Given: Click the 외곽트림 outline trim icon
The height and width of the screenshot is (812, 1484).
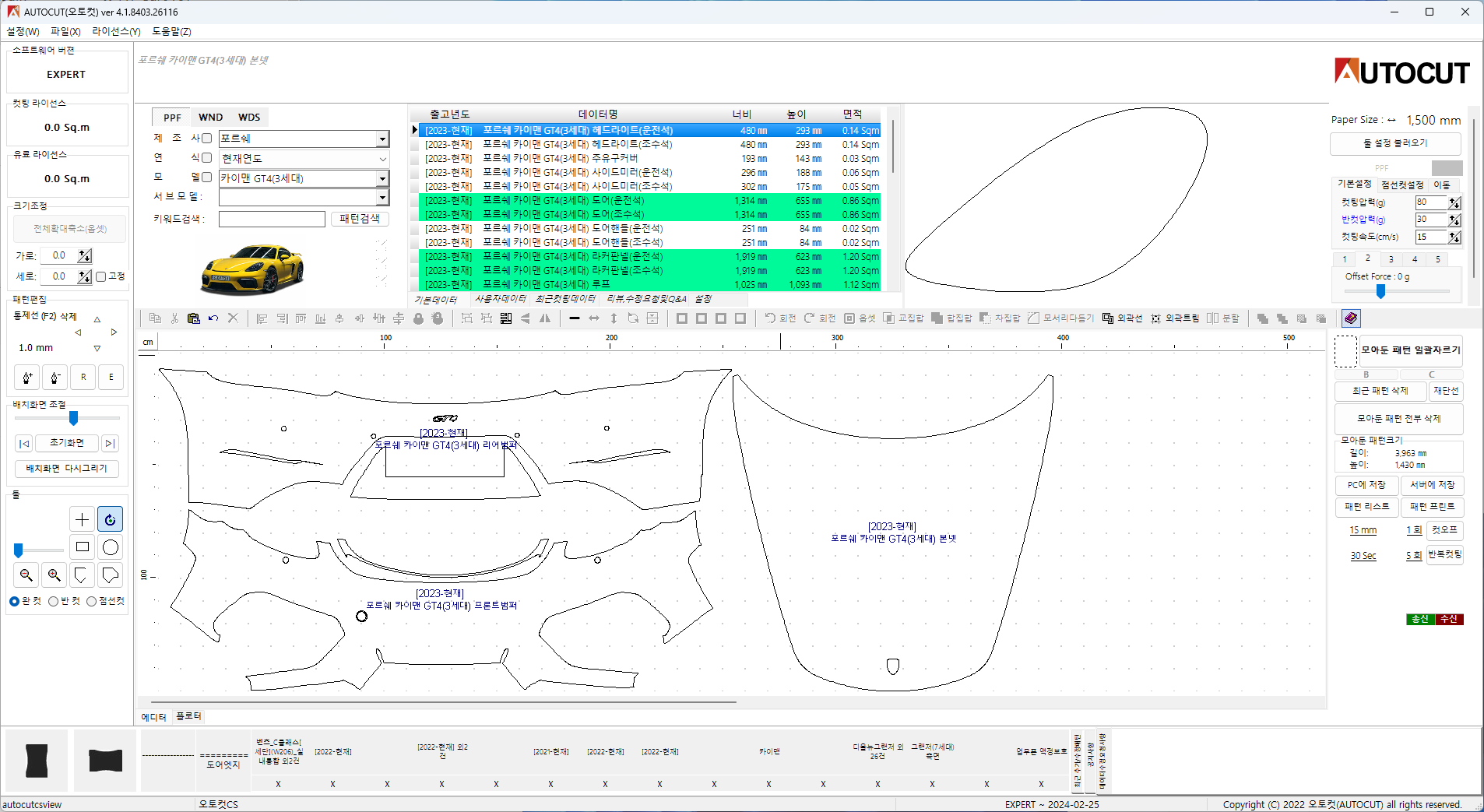Looking at the screenshot, I should click(1175, 318).
